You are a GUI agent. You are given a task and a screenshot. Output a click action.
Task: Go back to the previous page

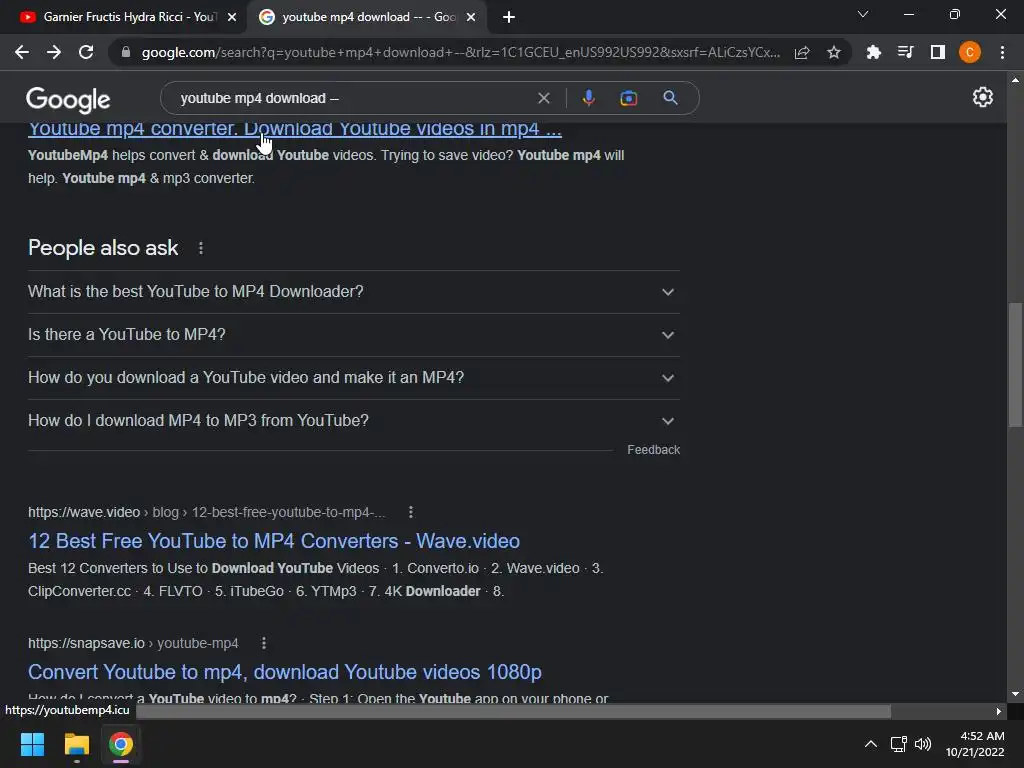(x=22, y=52)
